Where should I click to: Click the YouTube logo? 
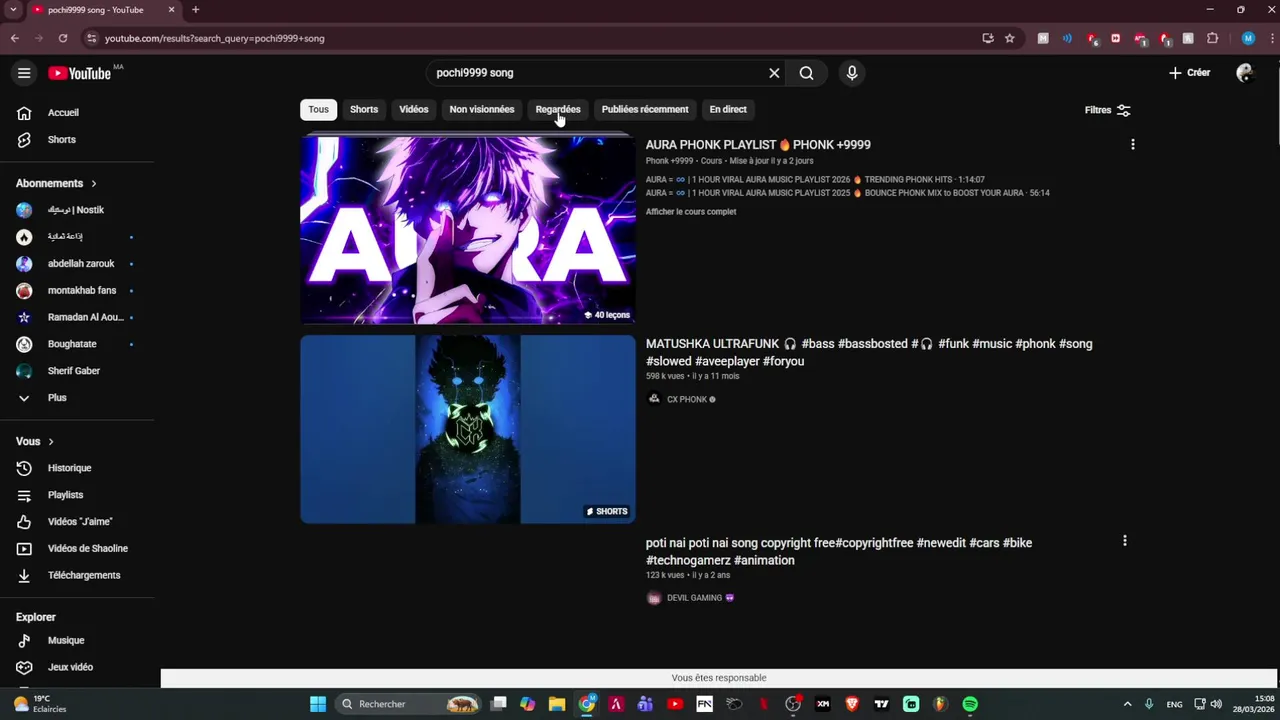79,73
